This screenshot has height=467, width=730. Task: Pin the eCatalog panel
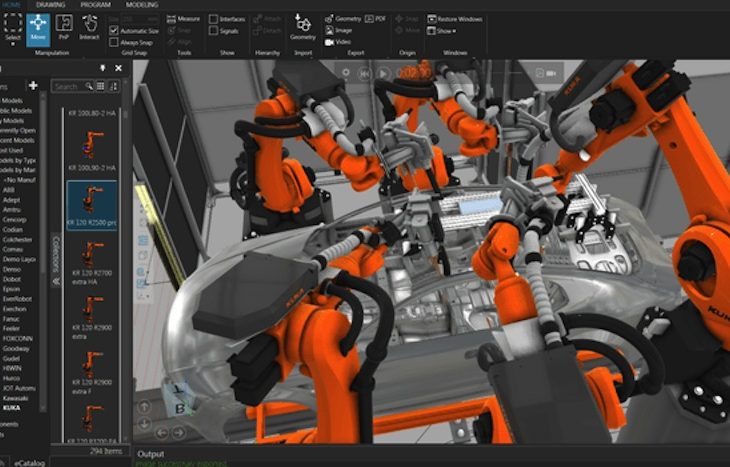[x=102, y=68]
